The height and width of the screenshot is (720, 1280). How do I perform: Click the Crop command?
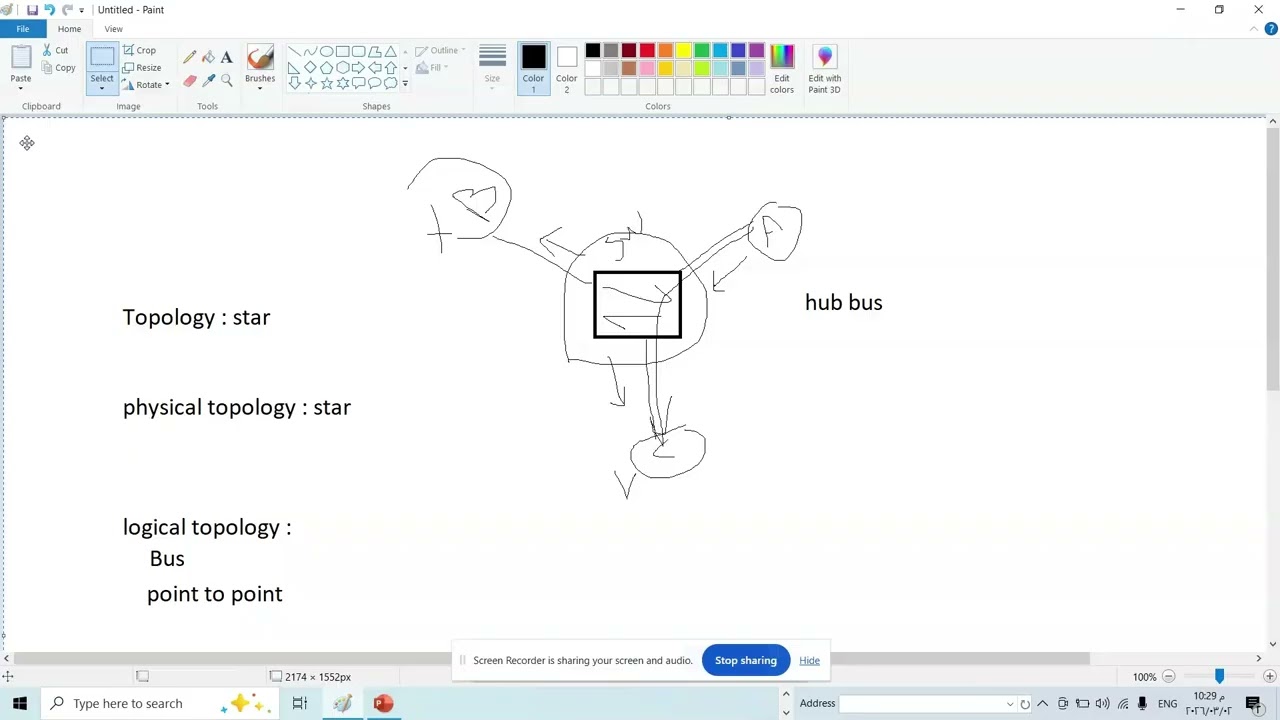[139, 50]
